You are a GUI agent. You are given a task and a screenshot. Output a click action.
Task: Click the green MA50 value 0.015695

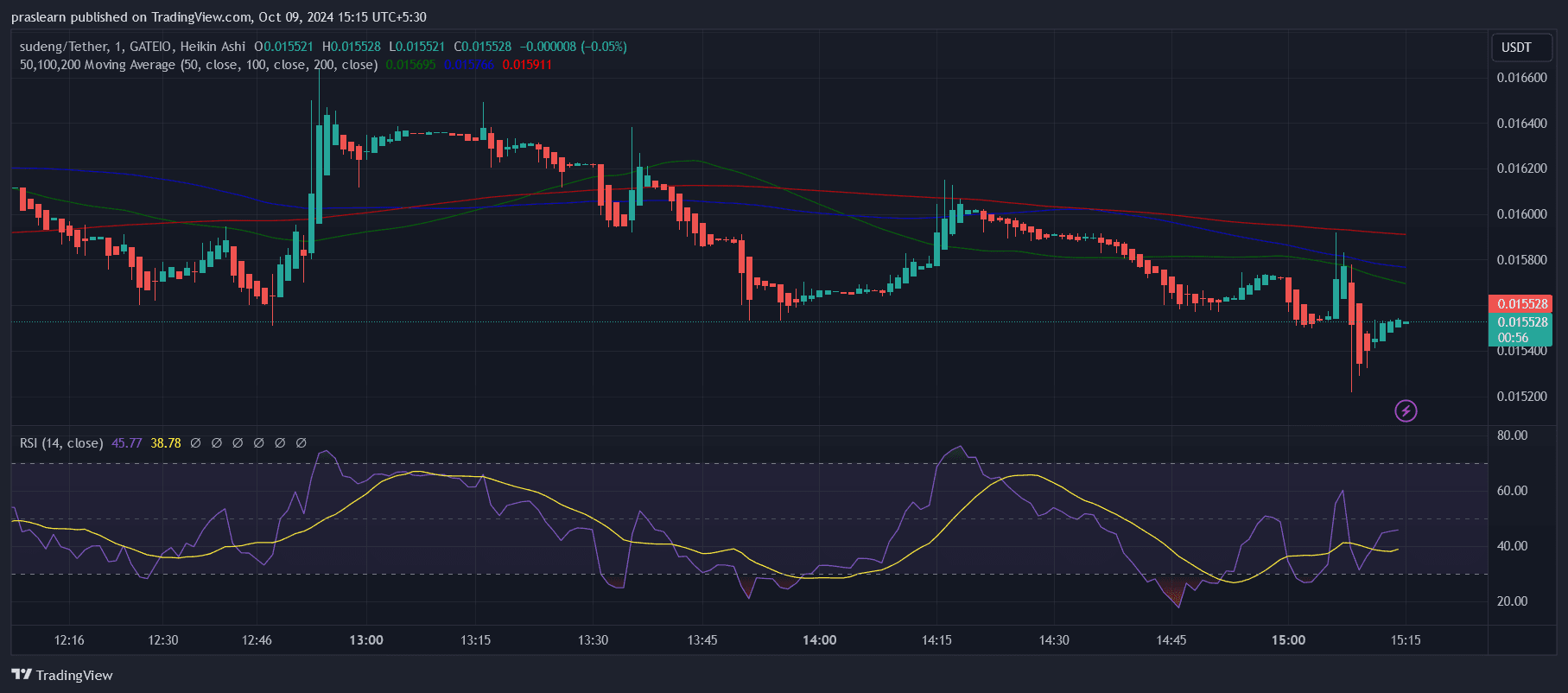[x=410, y=65]
